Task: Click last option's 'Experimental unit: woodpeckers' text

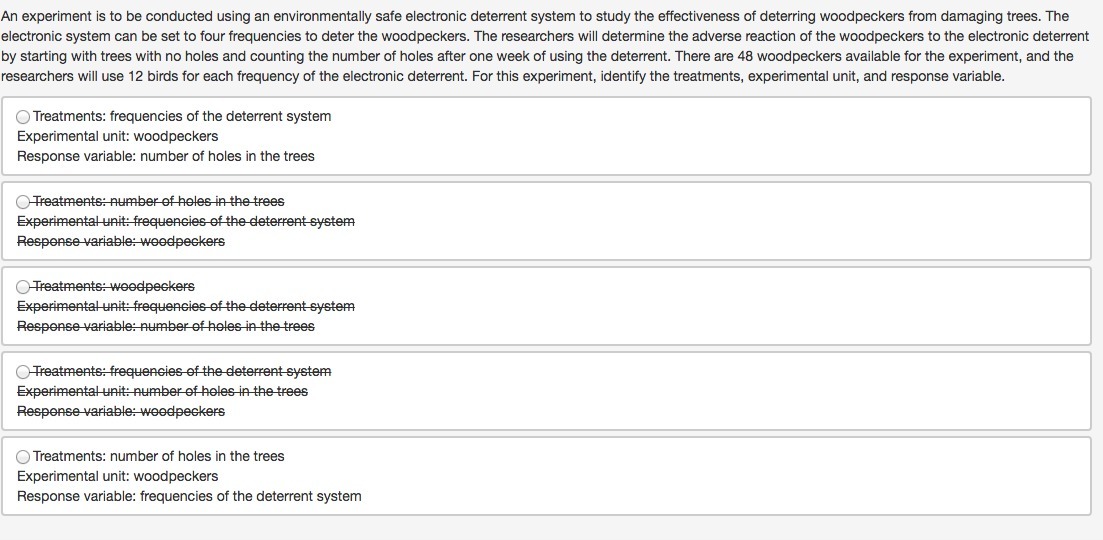Action: [117, 476]
